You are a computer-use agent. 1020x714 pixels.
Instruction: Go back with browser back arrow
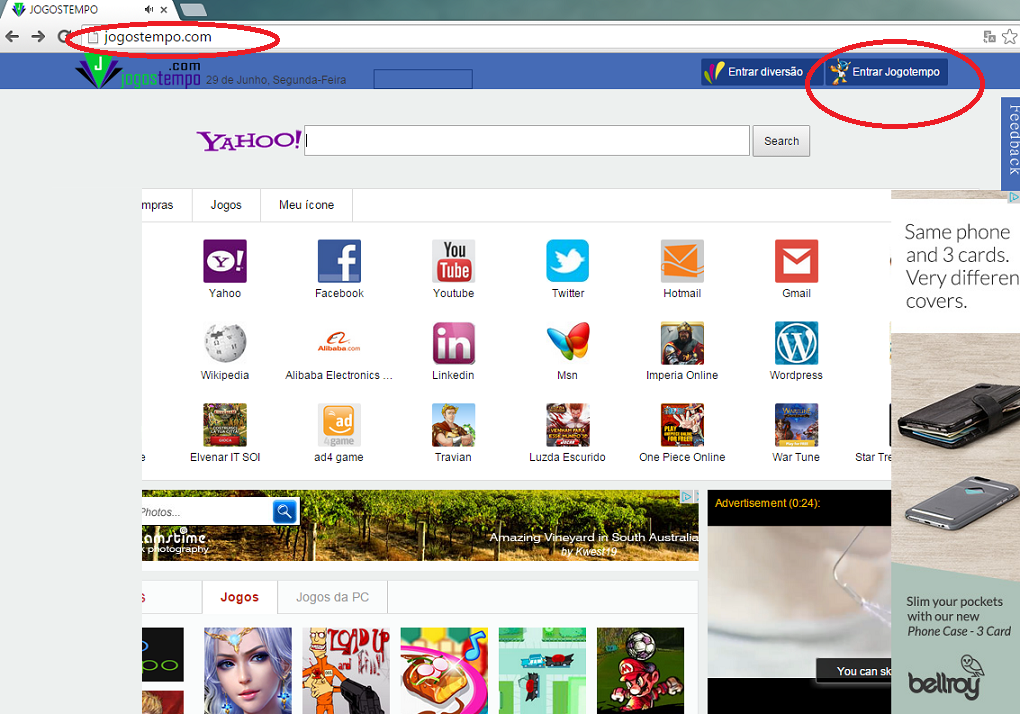pyautogui.click(x=12, y=36)
